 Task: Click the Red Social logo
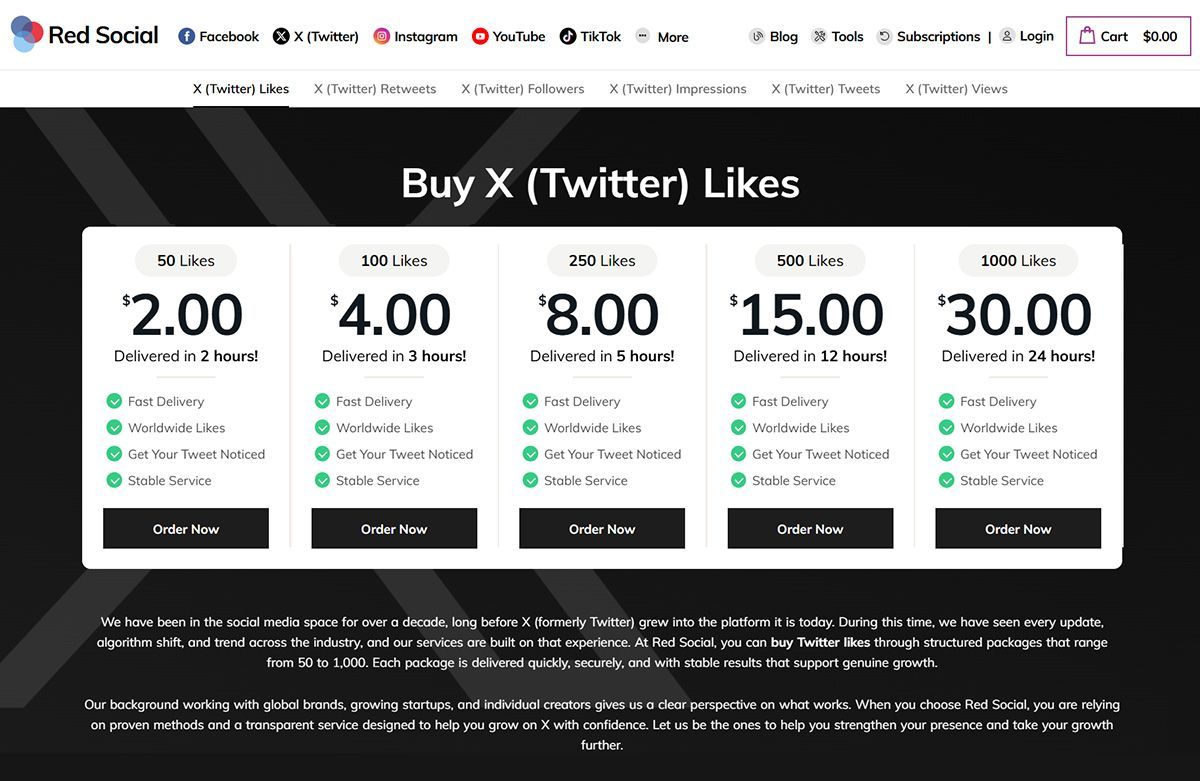[x=84, y=35]
